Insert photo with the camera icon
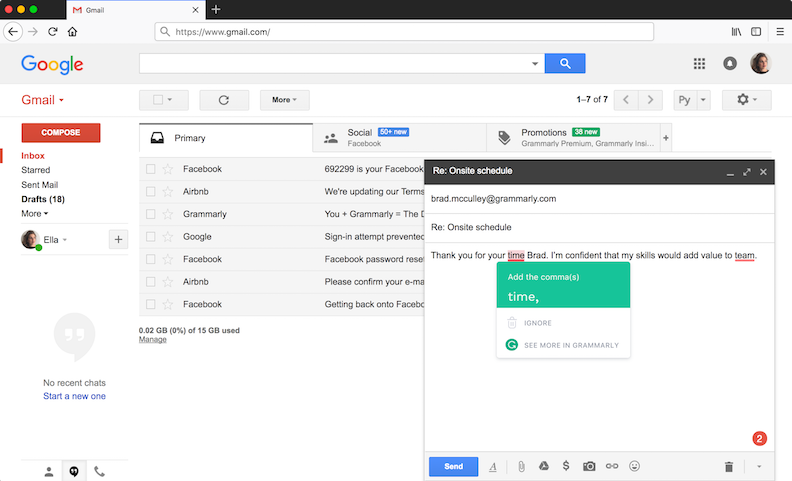Screen dimensions: 792x481 pos(589,466)
